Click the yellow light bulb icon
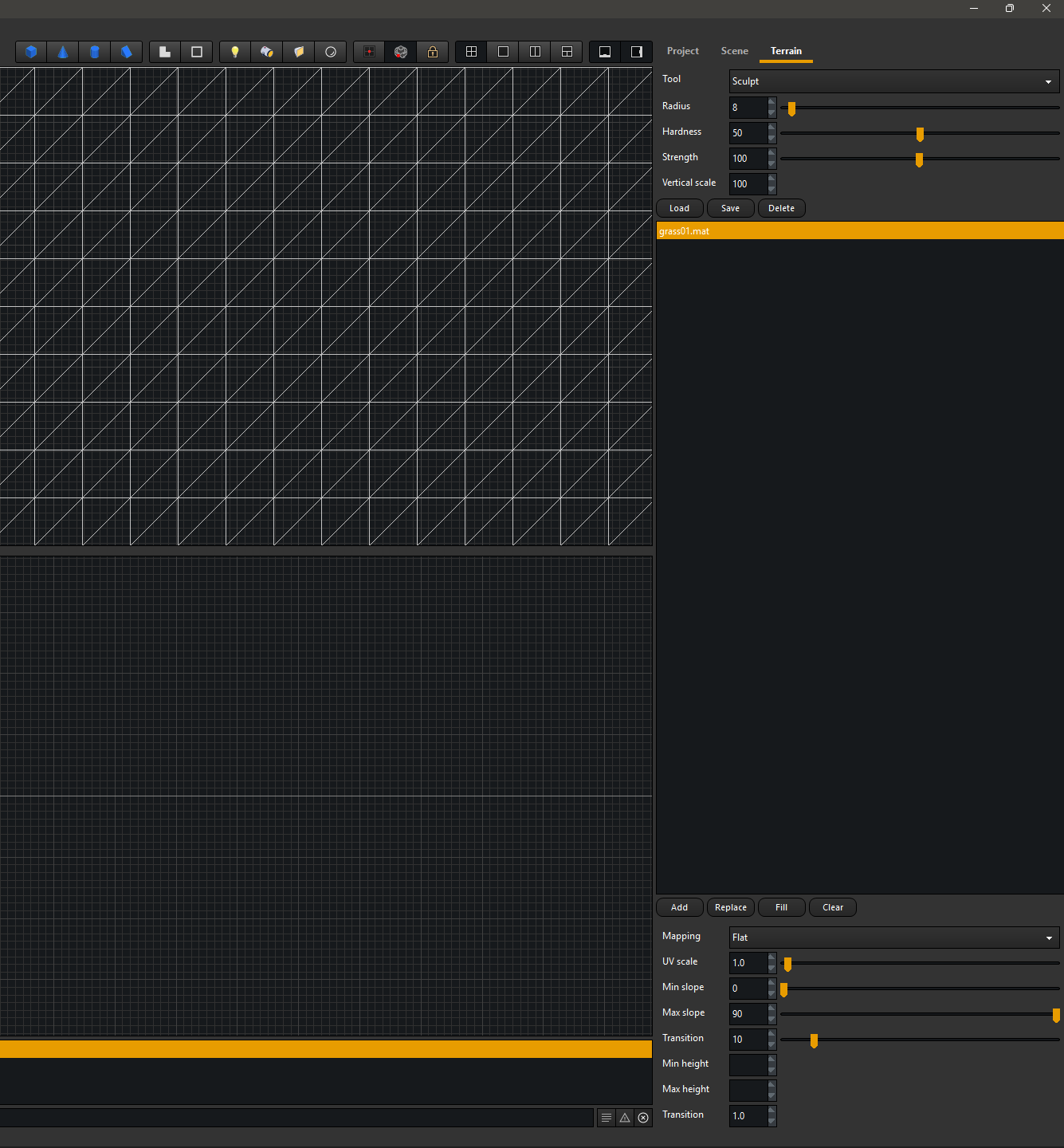 tap(235, 52)
